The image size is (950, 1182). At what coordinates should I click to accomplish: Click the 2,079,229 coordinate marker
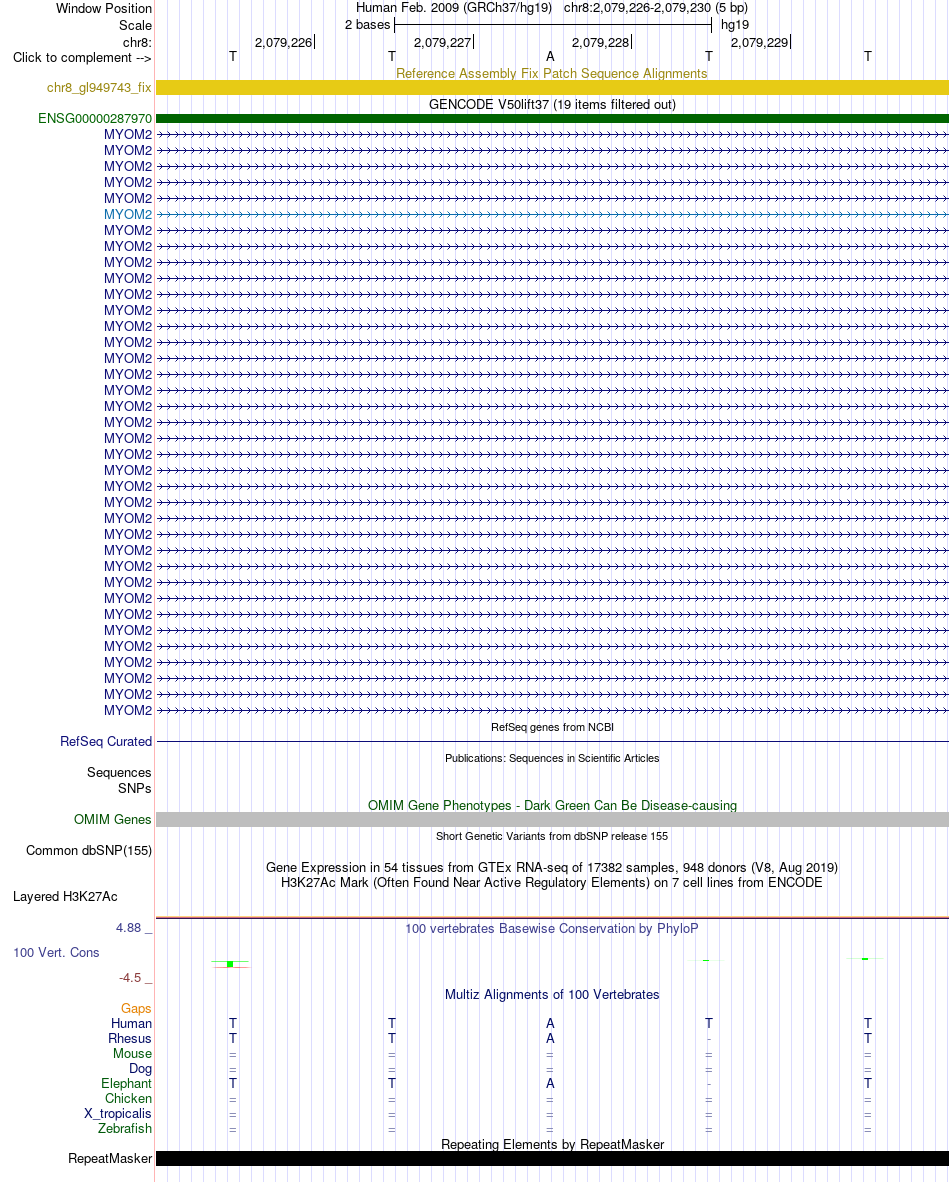761,42
